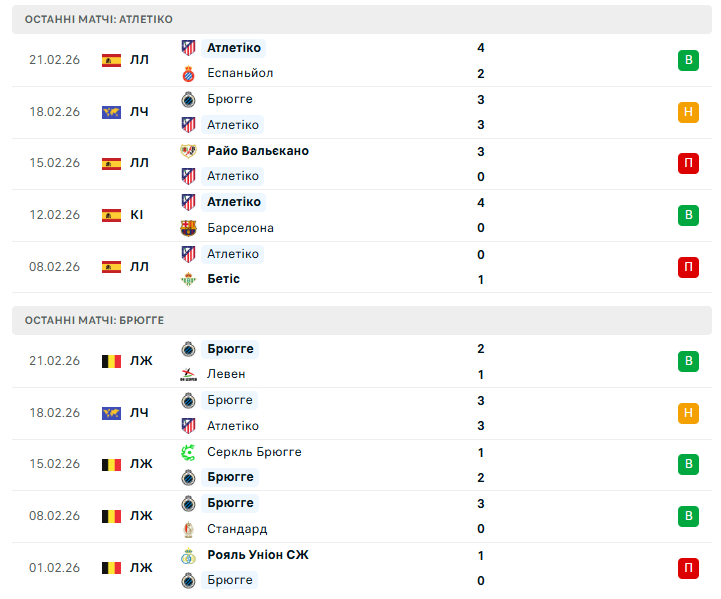721x599 pixels.
Task: Click the Серкль Брюгге team name
Action: (254, 452)
